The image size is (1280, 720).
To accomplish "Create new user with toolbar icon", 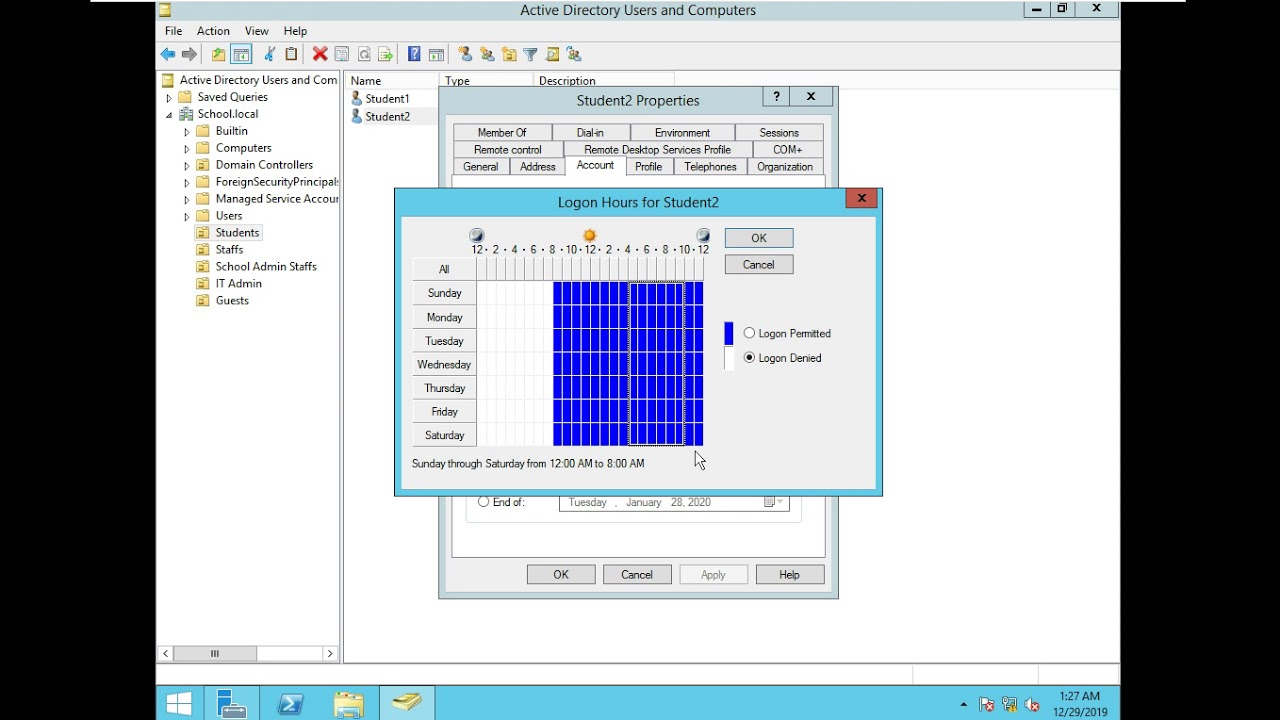I will click(465, 54).
